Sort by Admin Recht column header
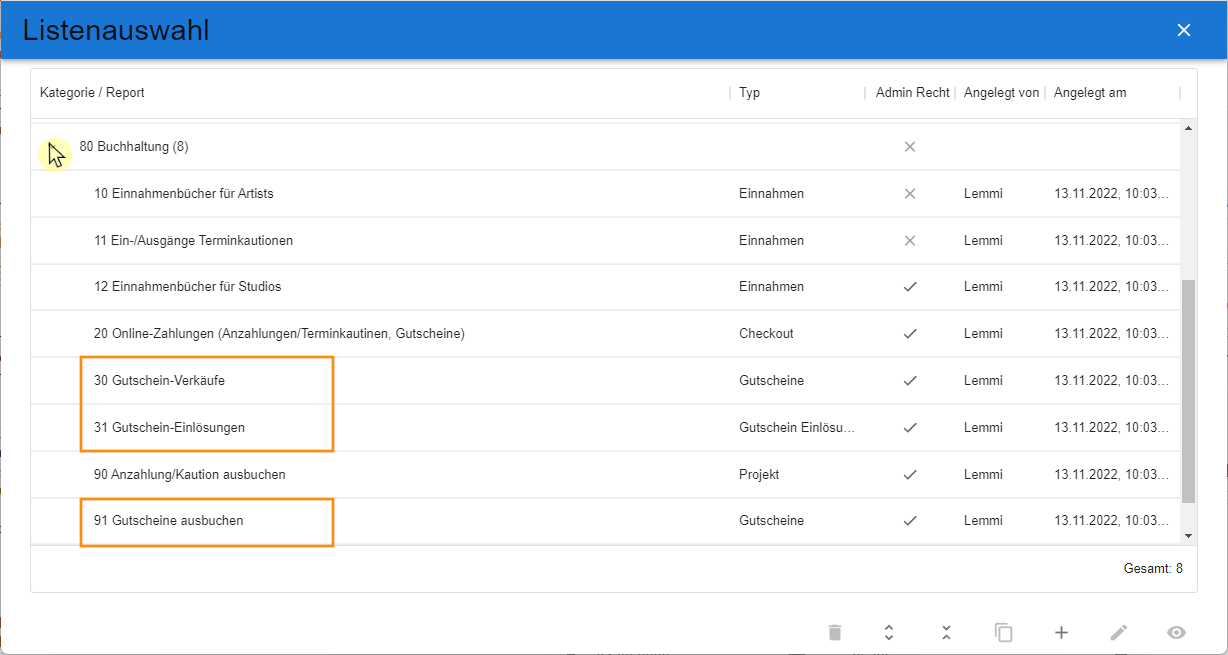Viewport: 1228px width, 655px height. pos(912,92)
